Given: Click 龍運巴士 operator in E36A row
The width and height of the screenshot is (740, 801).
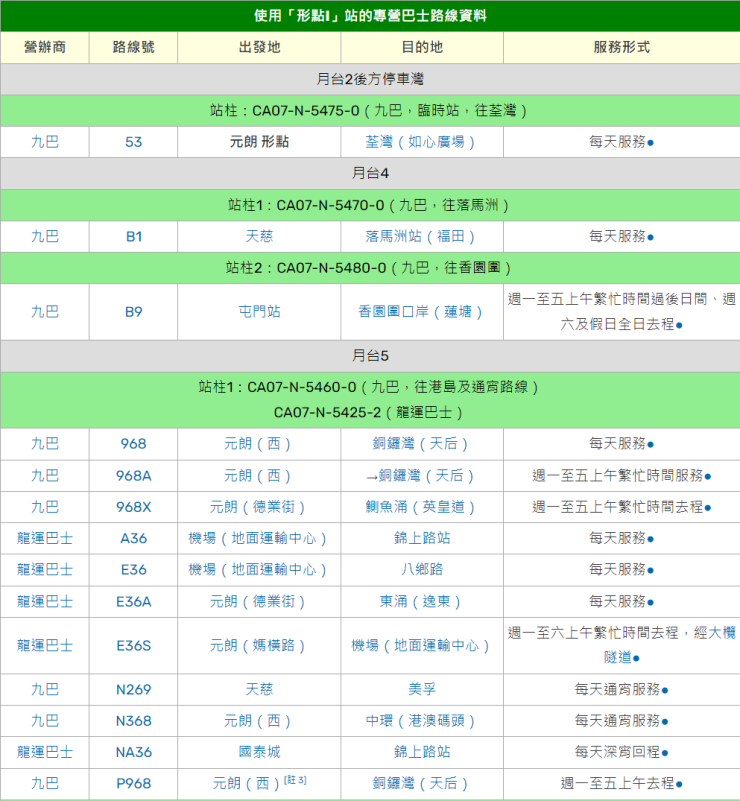Looking at the screenshot, I should [45, 601].
